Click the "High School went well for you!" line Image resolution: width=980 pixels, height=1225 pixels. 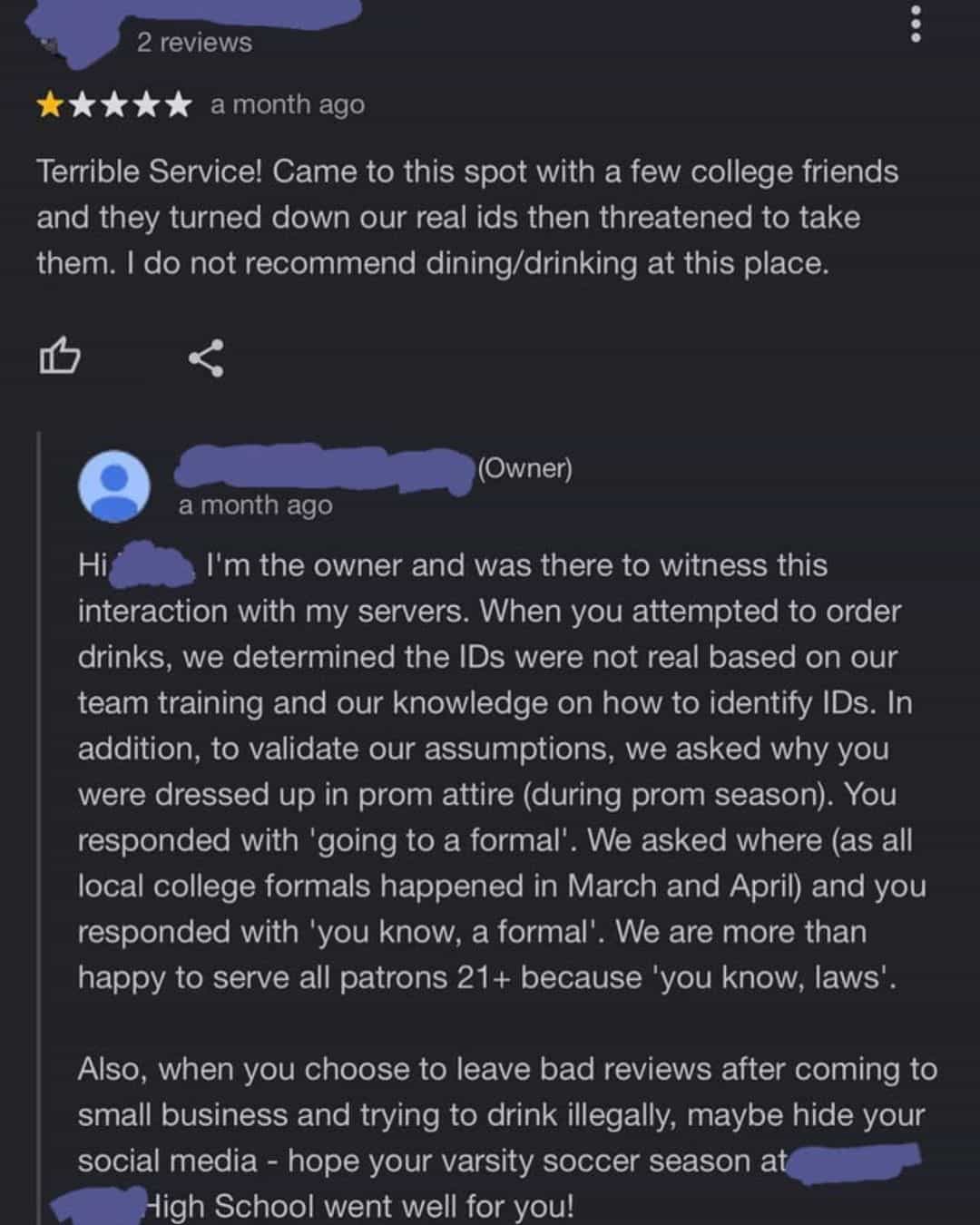coord(358,1207)
